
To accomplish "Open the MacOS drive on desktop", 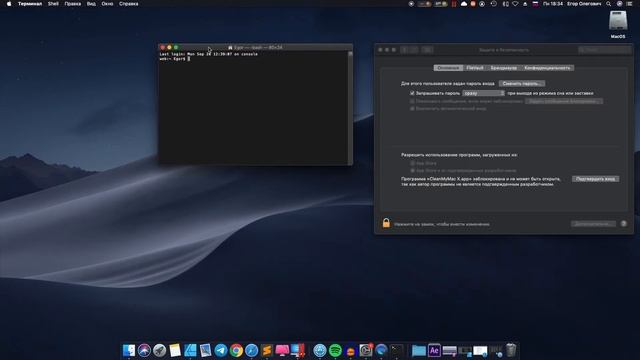I will pyautogui.click(x=618, y=24).
